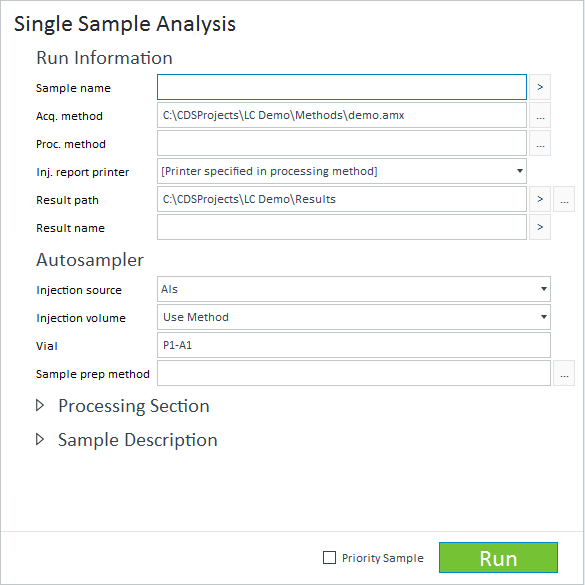
Task: Browse for the Result path folder
Action: 564,199
